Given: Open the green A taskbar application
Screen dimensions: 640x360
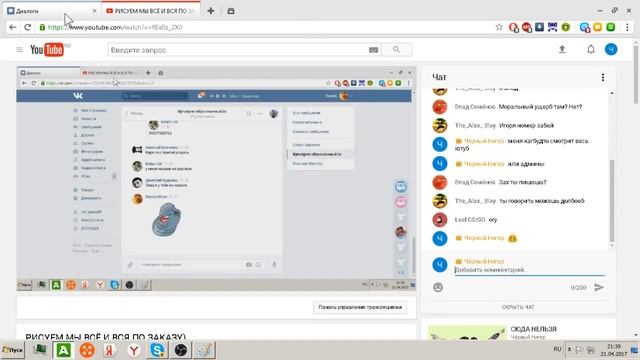Looking at the screenshot, I should [x=63, y=350].
